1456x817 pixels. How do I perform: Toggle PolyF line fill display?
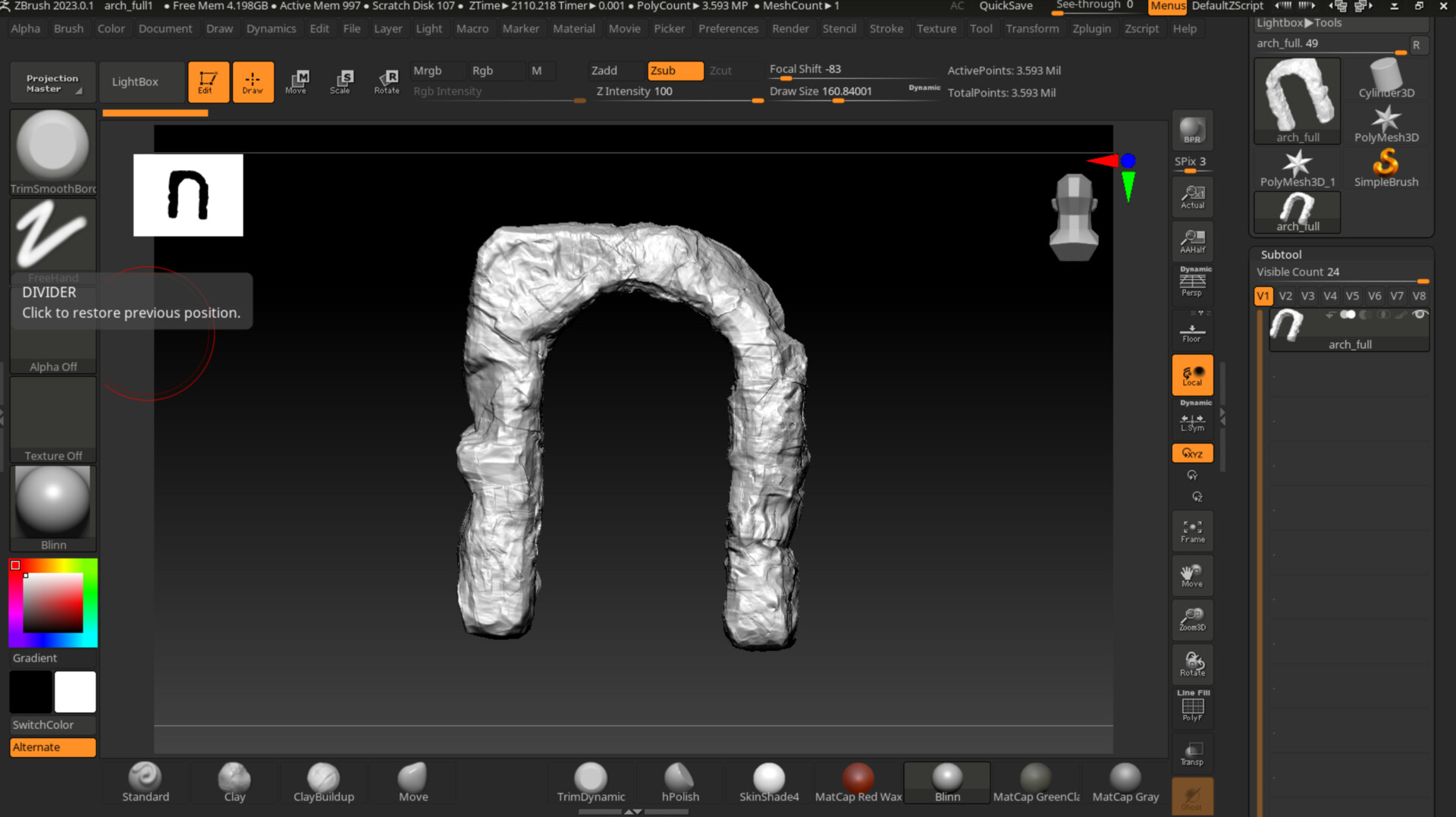click(x=1192, y=709)
